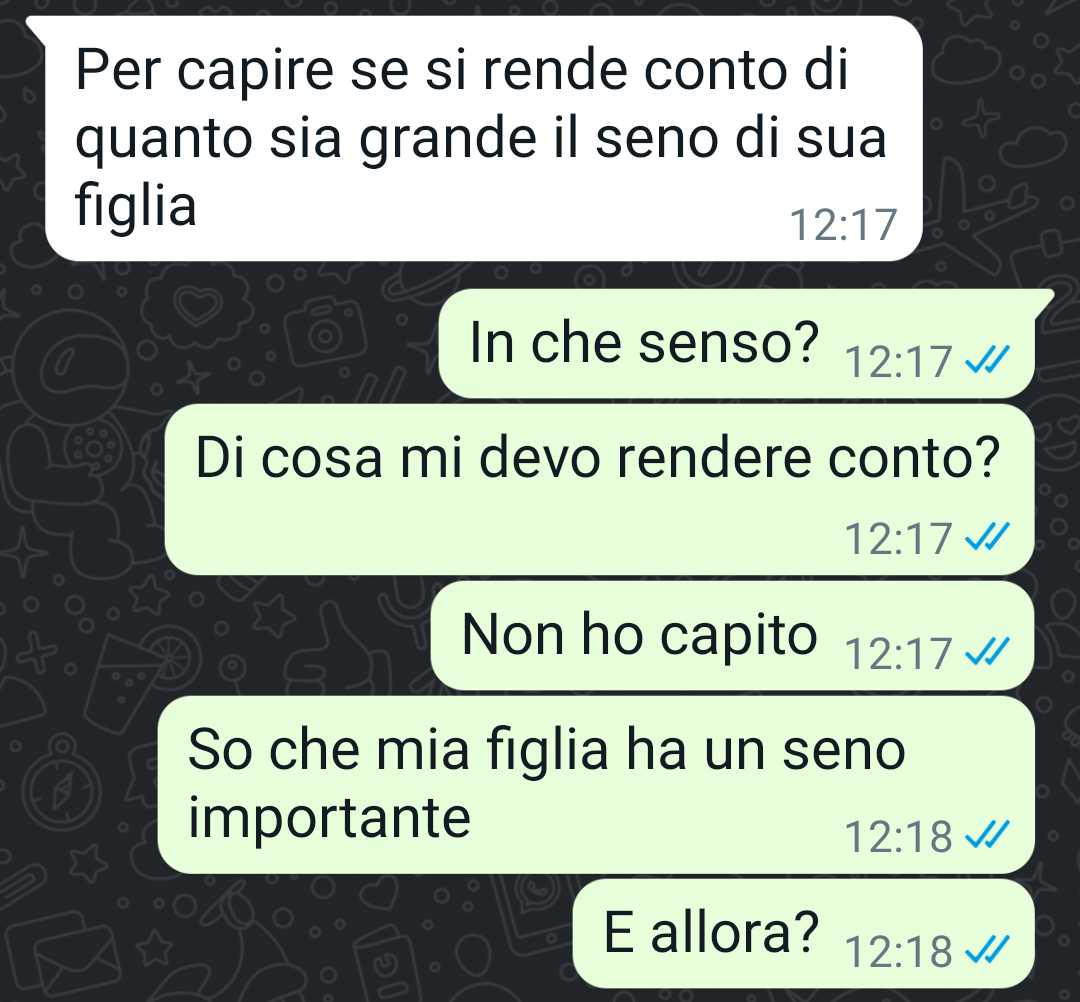The image size is (1080, 1002).
Task: Select the 'Di cosa mi devo rendere conto?' message
Action: 599,489
